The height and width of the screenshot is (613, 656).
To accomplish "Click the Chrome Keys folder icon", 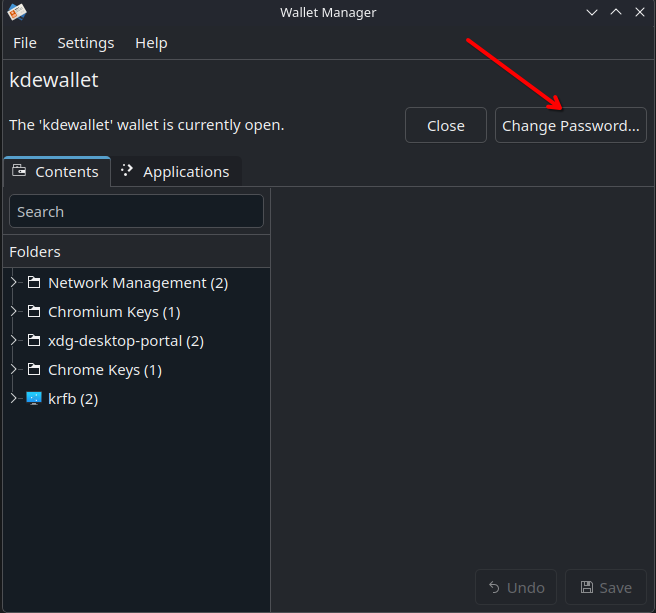I will coord(34,370).
